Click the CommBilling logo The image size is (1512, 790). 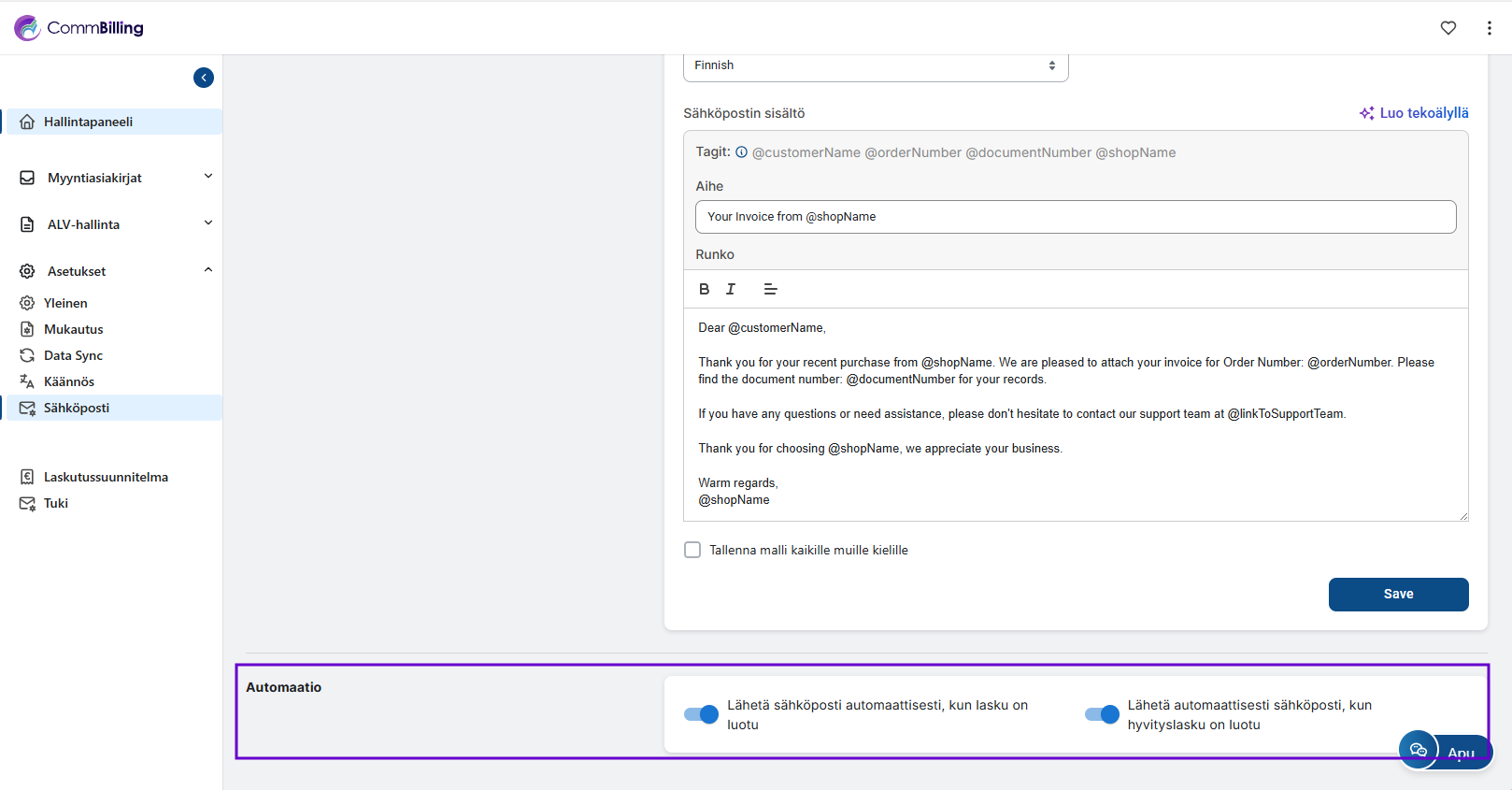pos(79,28)
